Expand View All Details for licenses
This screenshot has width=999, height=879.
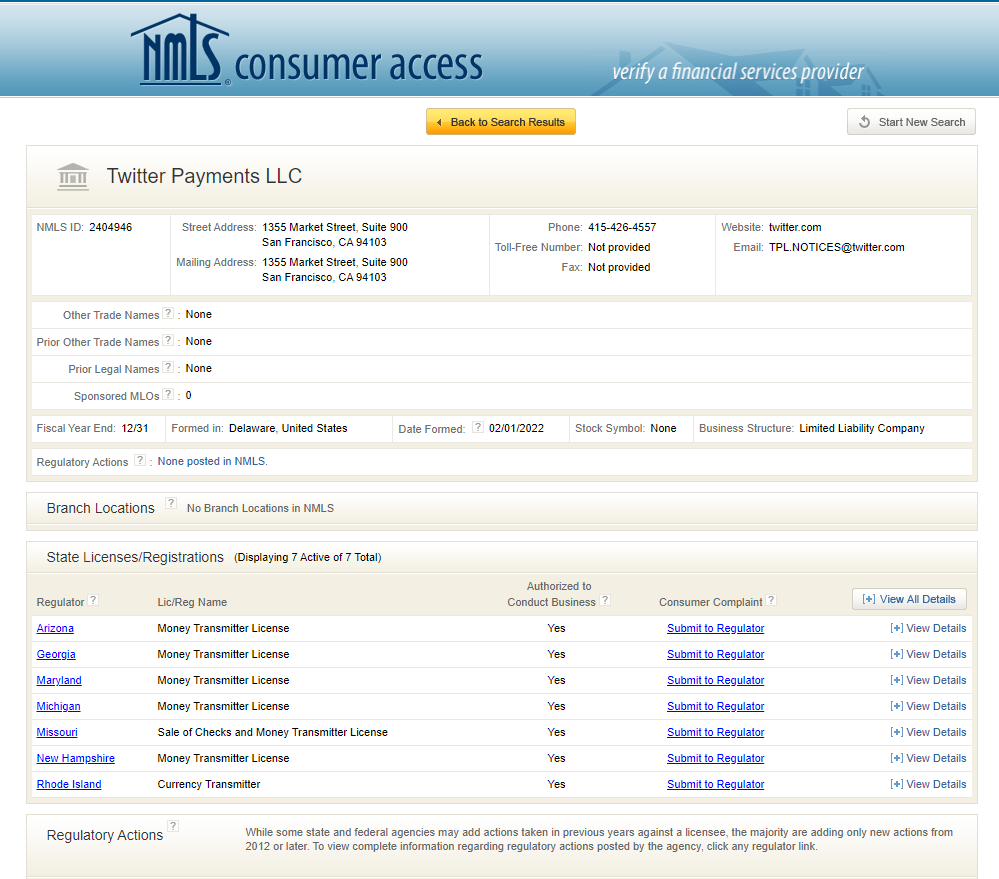point(909,599)
